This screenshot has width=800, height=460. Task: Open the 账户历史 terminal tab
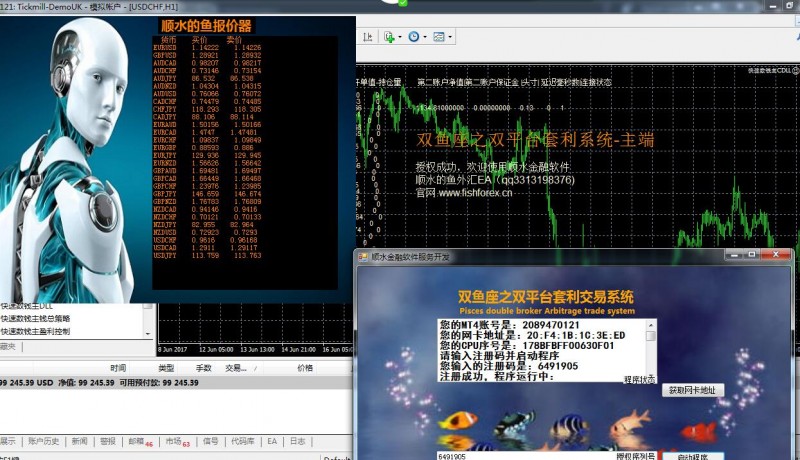coord(43,441)
